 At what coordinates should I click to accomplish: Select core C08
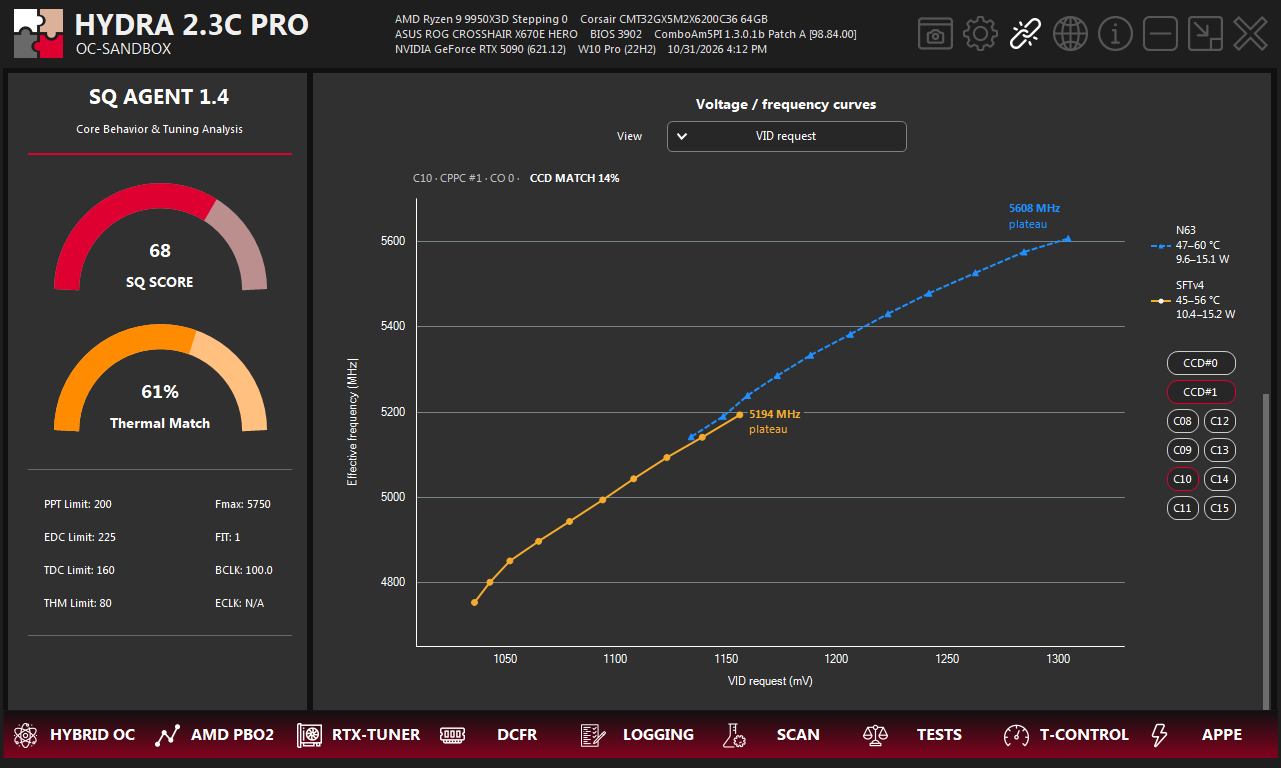point(1182,421)
